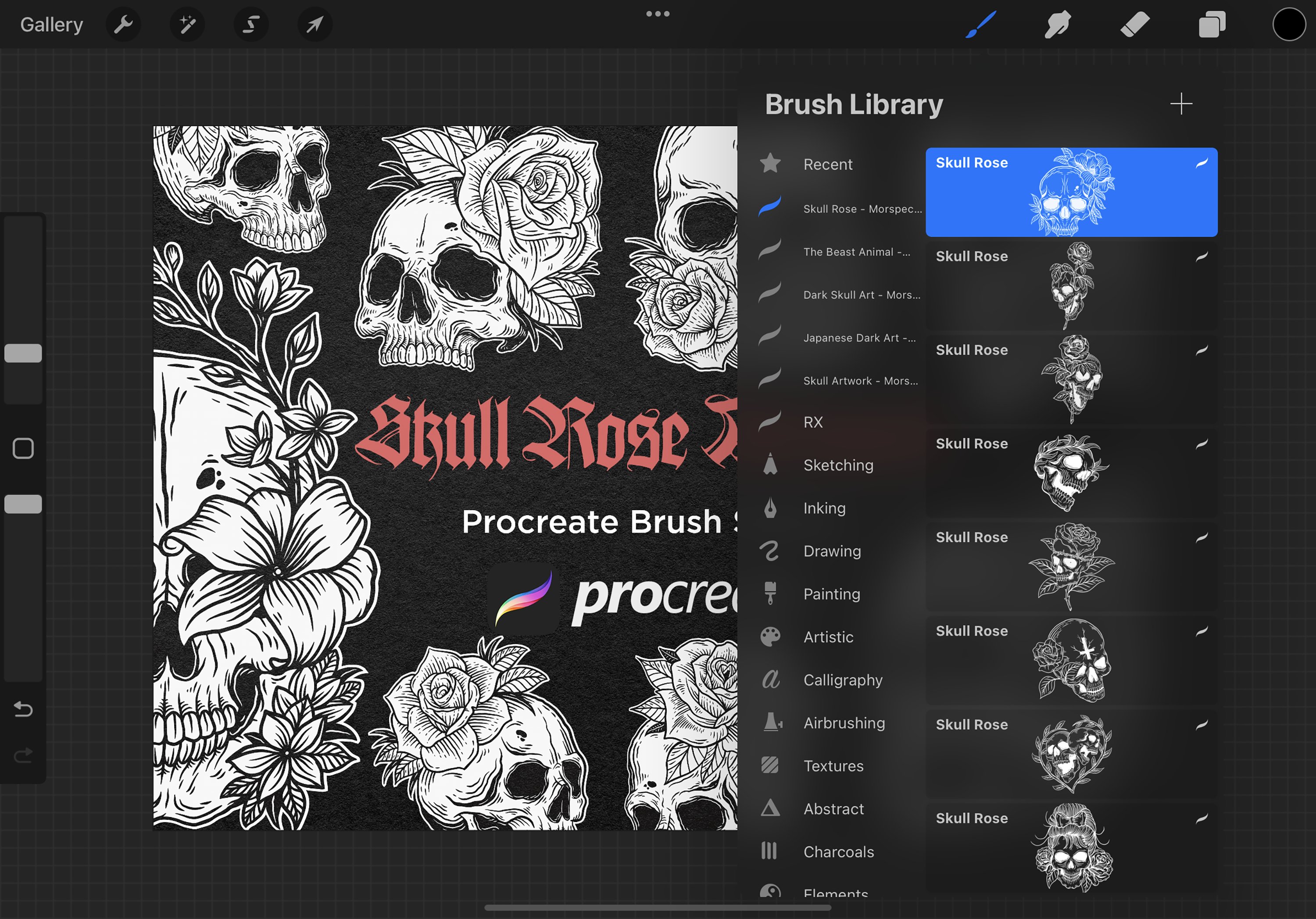Click the squiggle Drawing icon
The image size is (1316, 919).
pyautogui.click(x=769, y=551)
